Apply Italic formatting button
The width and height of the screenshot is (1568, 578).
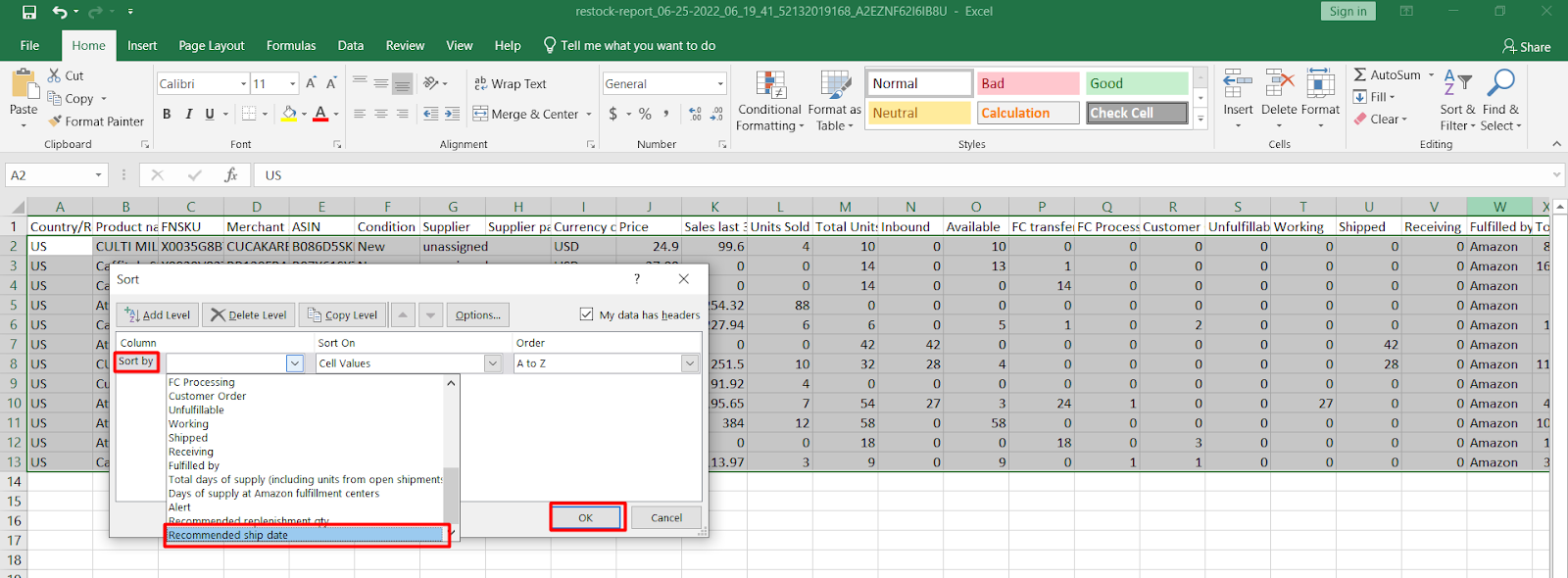(x=188, y=114)
